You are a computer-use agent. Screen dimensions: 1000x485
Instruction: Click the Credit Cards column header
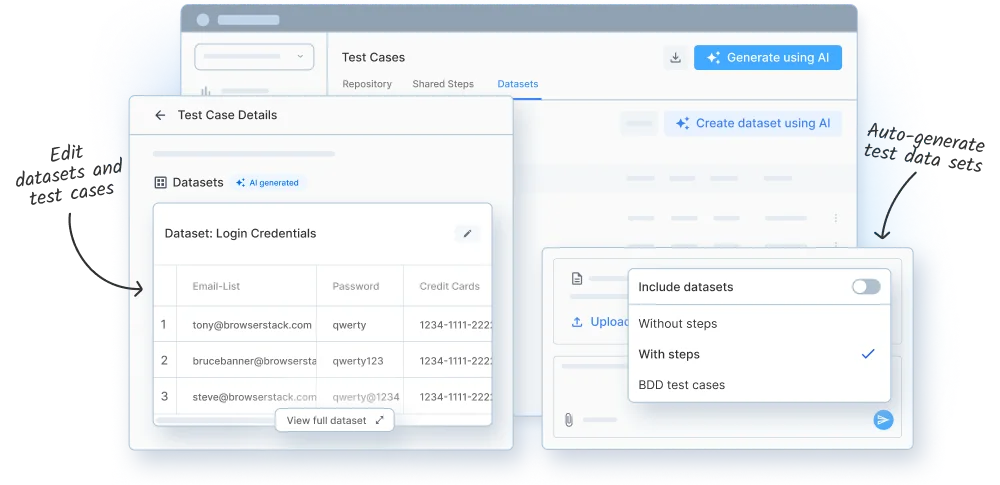tap(450, 286)
